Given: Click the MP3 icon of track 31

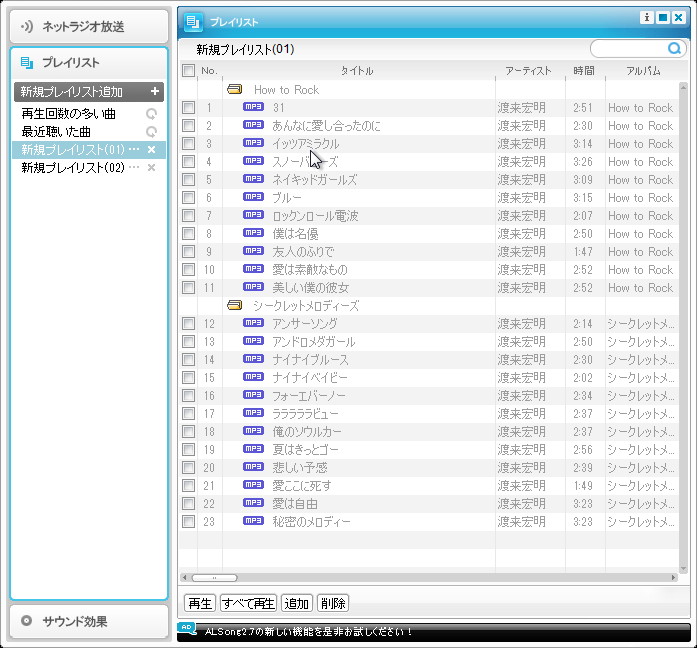Looking at the screenshot, I should point(253,107).
